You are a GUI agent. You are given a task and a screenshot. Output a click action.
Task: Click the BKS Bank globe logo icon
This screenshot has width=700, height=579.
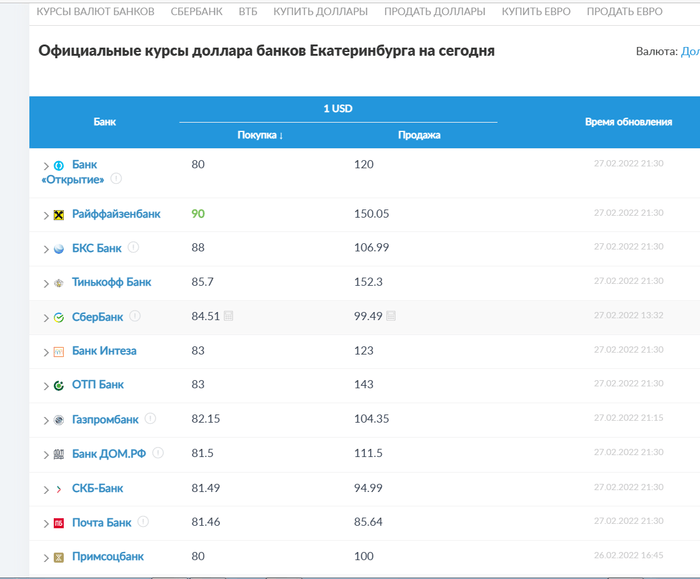pyautogui.click(x=58, y=249)
